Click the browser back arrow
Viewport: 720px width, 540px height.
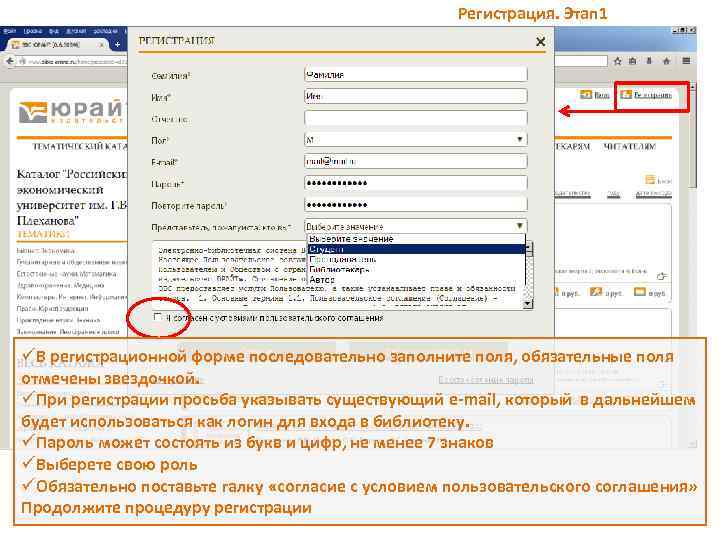pyautogui.click(x=10, y=61)
